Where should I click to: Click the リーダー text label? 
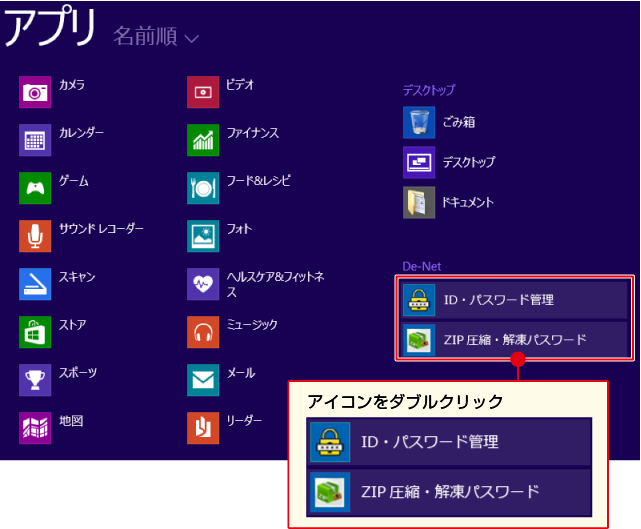pyautogui.click(x=244, y=421)
